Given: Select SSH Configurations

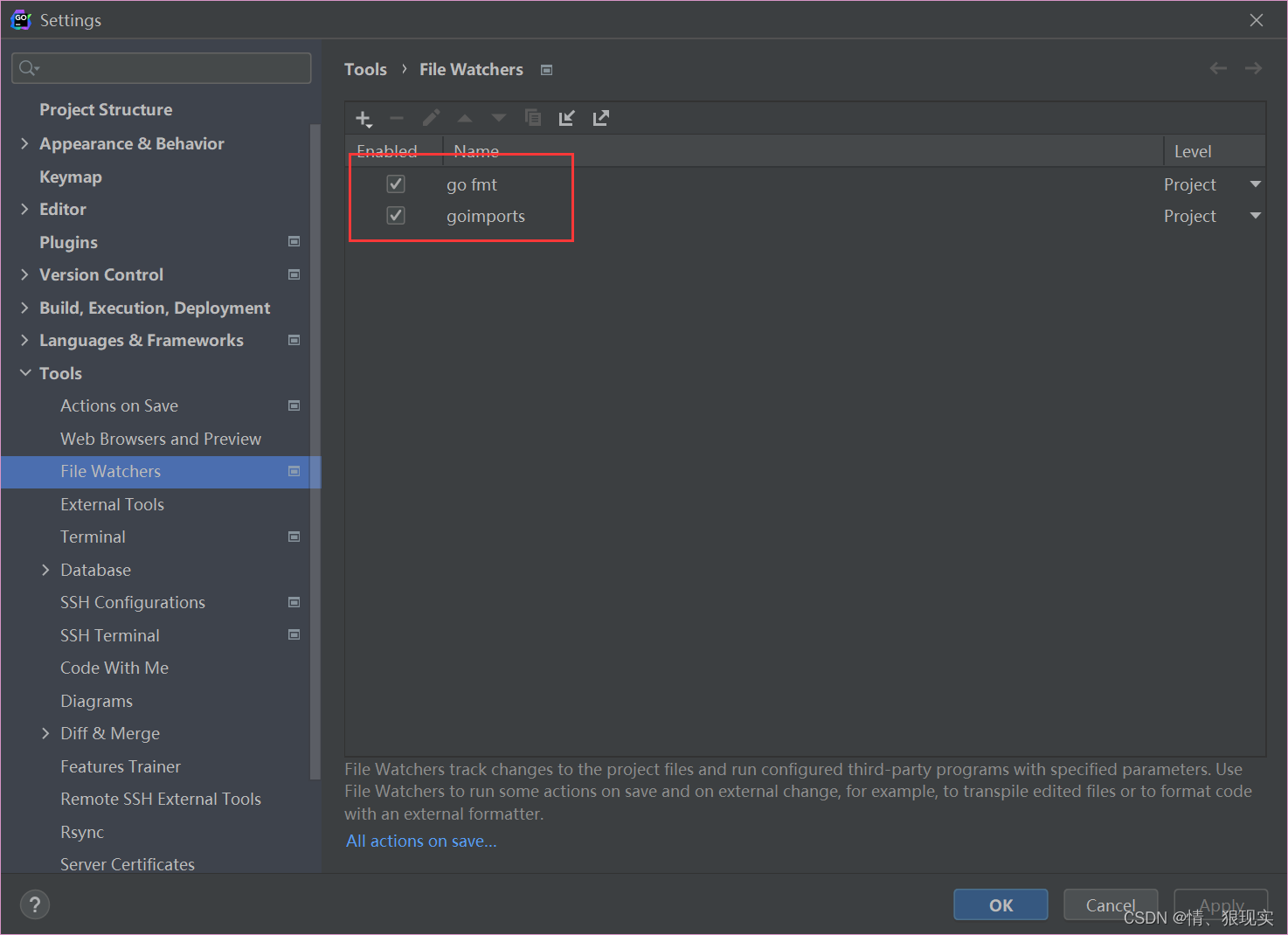Looking at the screenshot, I should click(133, 602).
